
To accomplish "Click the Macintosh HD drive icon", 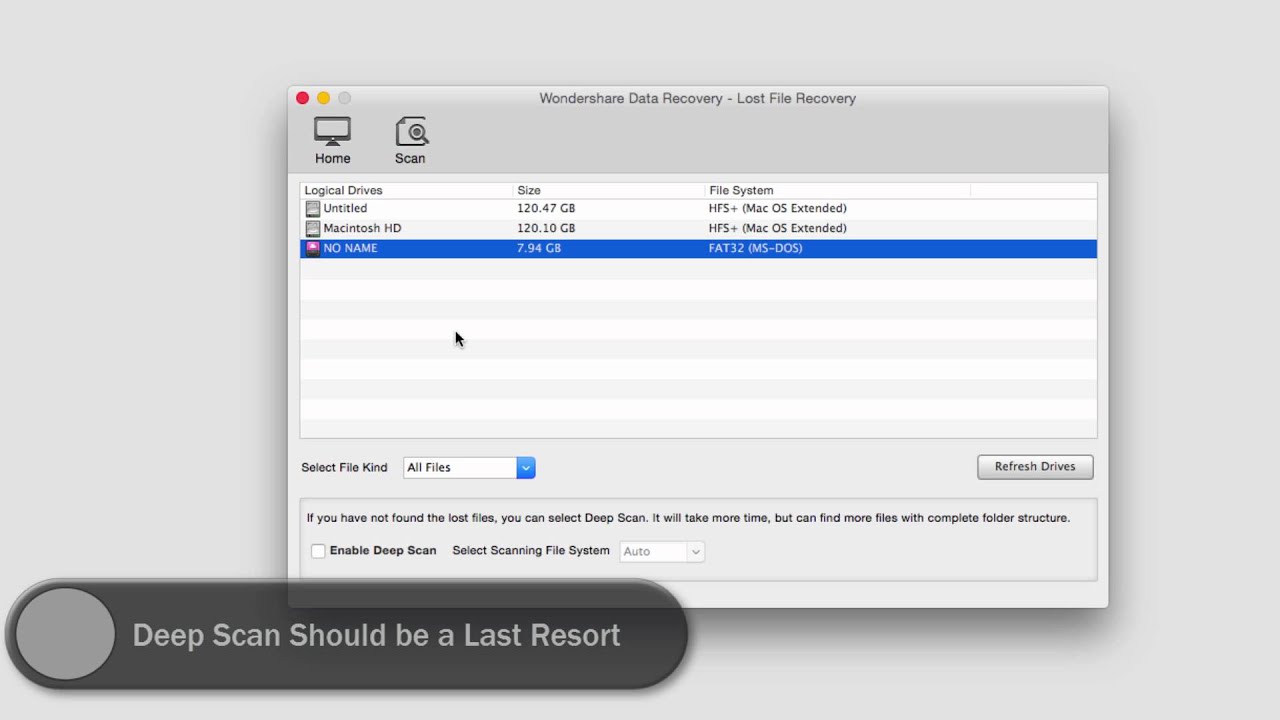I will point(313,229).
